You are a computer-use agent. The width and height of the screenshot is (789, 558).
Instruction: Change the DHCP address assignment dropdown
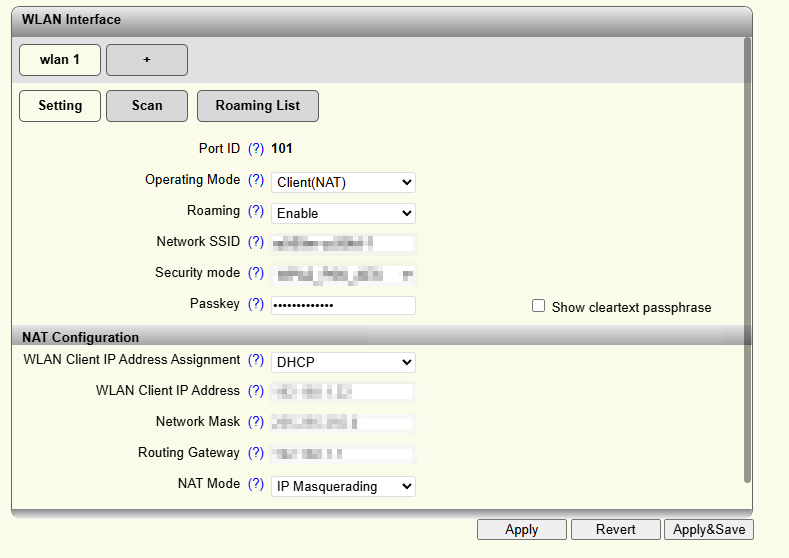343,362
